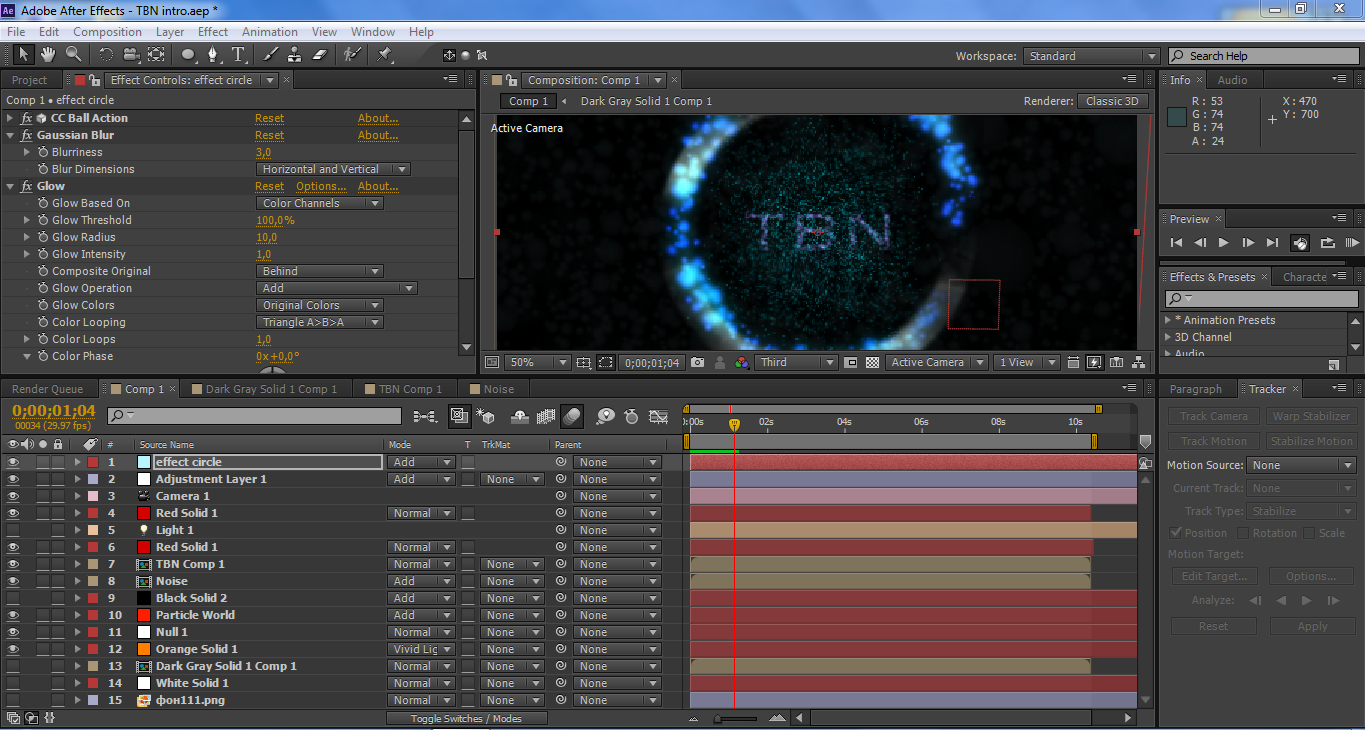Select the Pen tool

click(x=213, y=54)
